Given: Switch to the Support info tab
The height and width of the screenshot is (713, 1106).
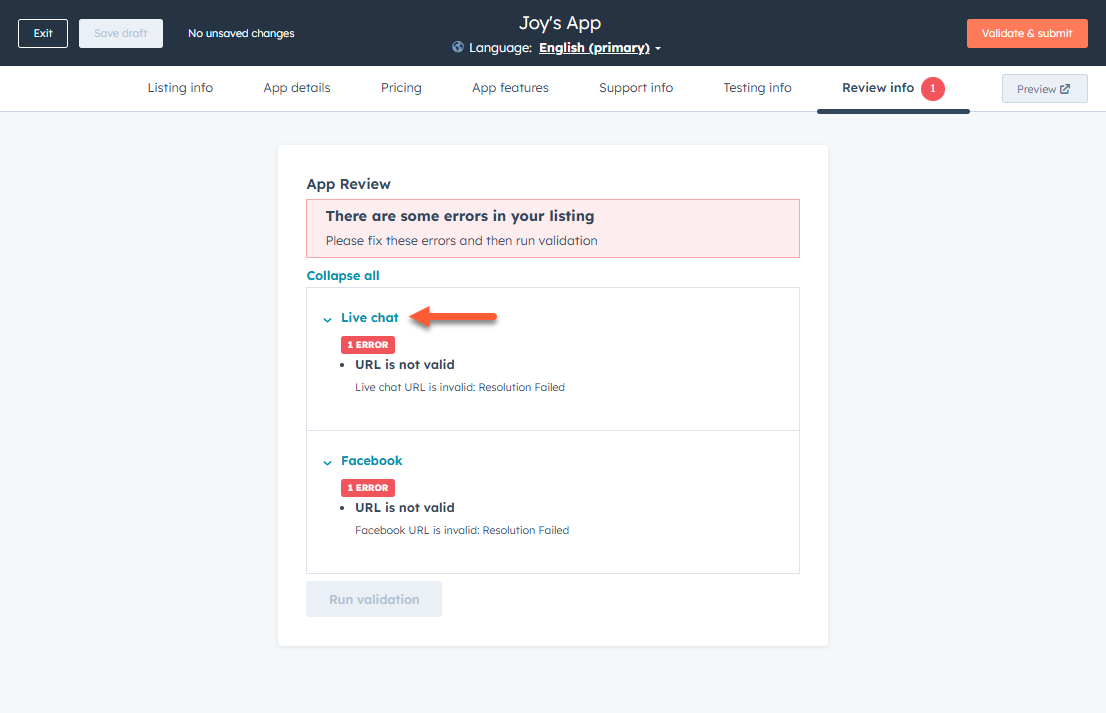Looking at the screenshot, I should point(636,88).
